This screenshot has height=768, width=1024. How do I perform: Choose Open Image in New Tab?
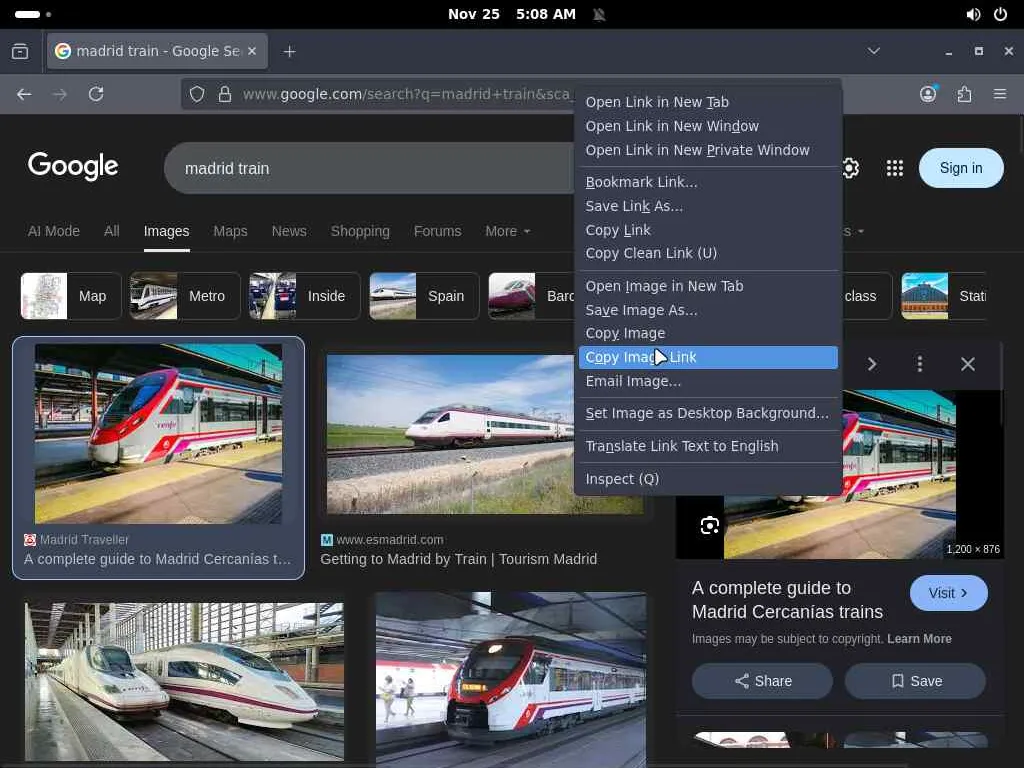click(x=708, y=286)
